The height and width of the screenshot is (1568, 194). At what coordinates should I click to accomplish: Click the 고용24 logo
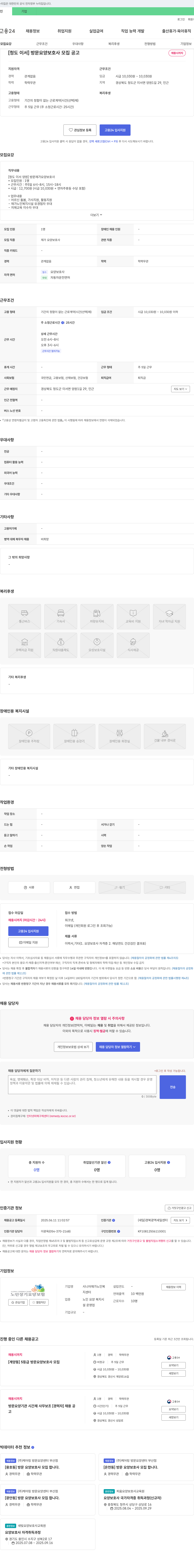[x=7, y=31]
